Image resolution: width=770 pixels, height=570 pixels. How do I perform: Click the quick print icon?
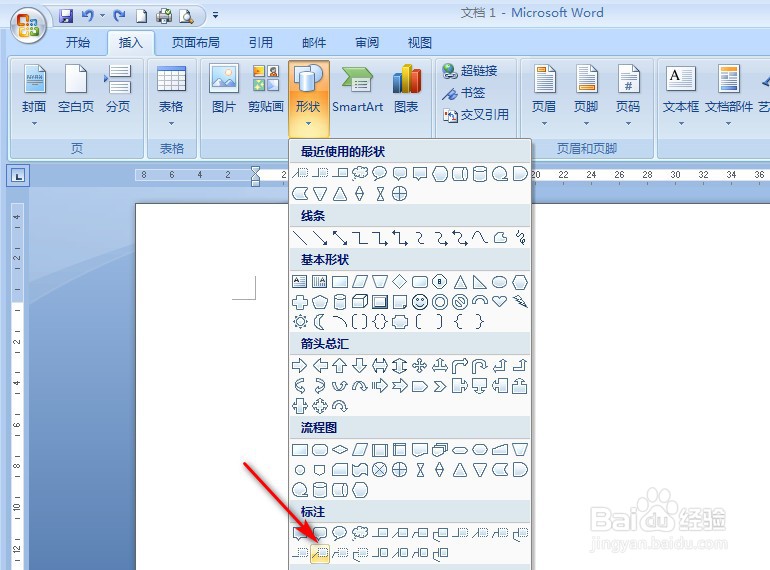(x=164, y=16)
